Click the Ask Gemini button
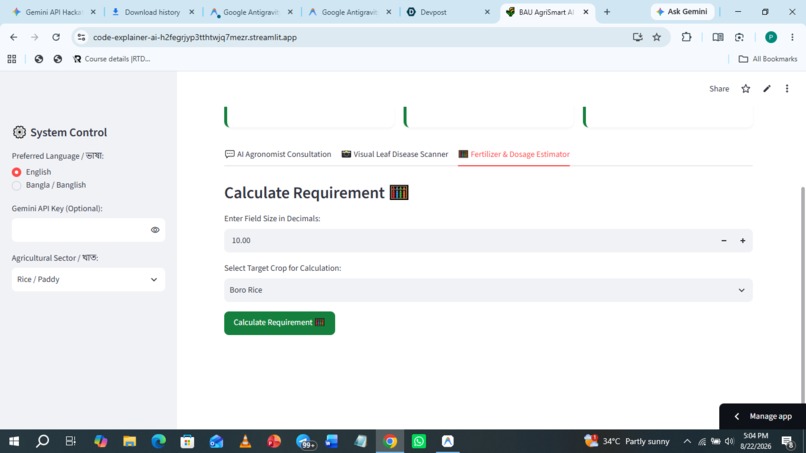Image resolution: width=806 pixels, height=453 pixels. [682, 12]
